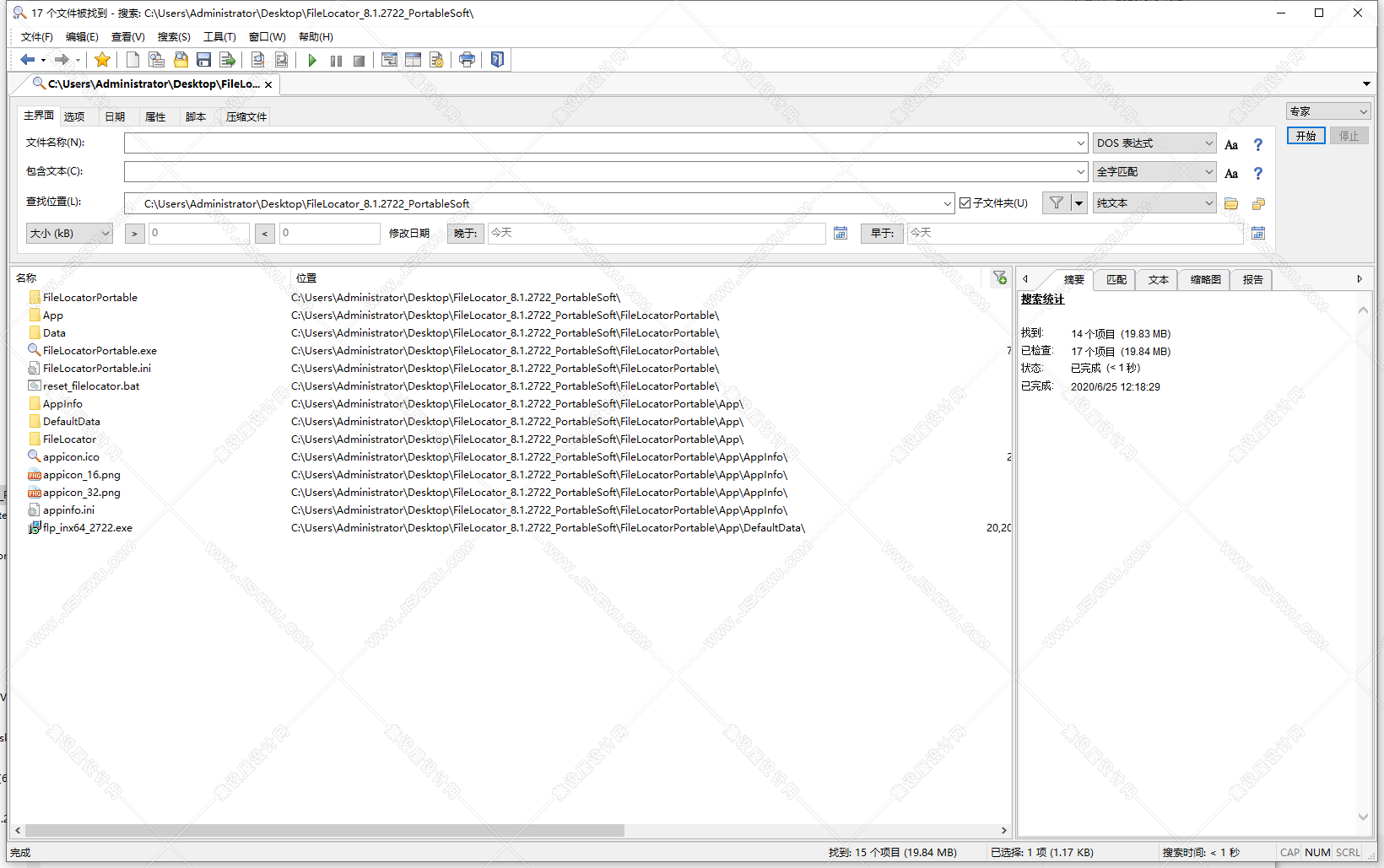Click the Save floppy disk icon

[203, 60]
